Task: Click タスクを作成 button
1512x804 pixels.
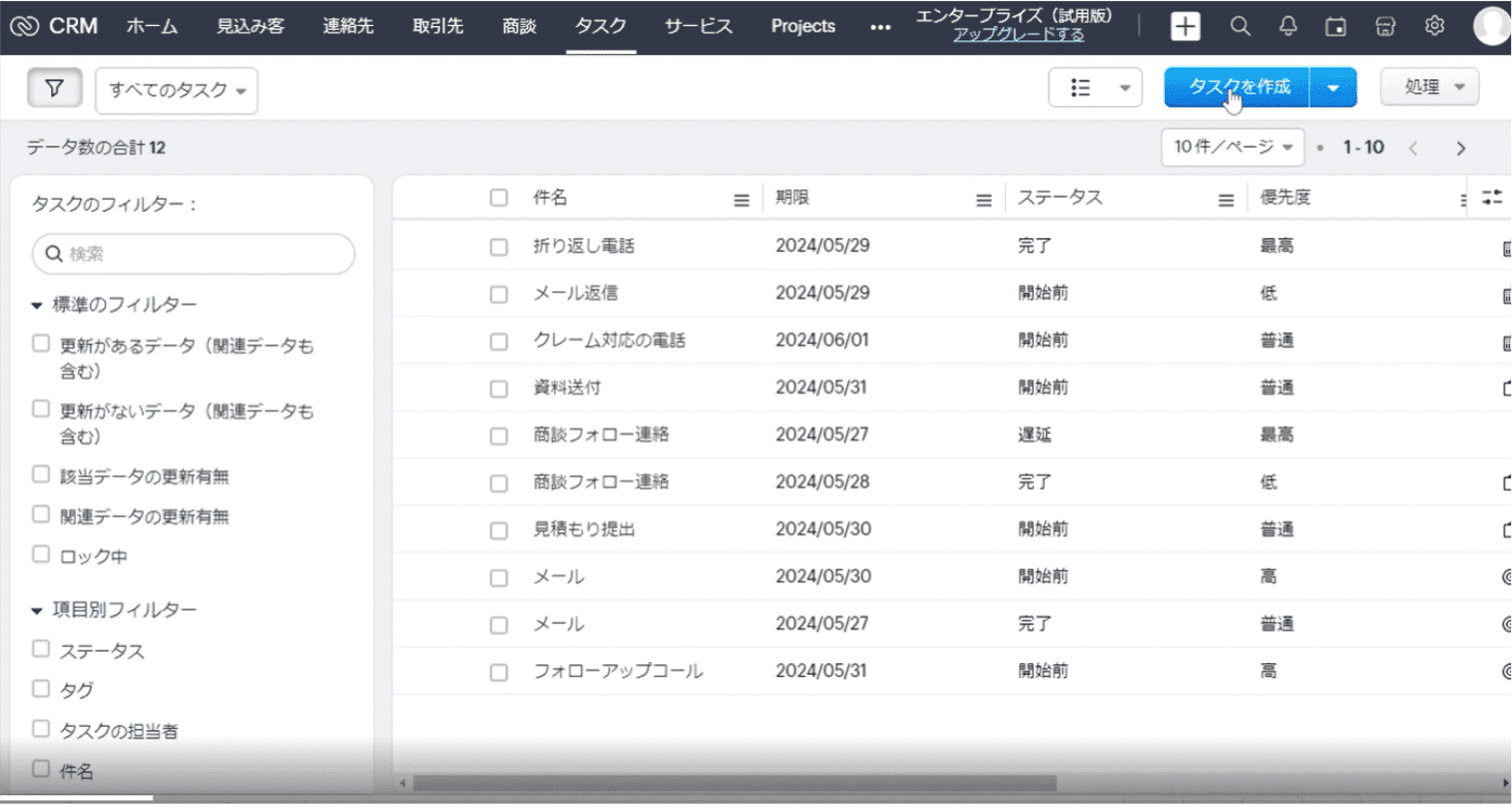Action: coord(1237,88)
